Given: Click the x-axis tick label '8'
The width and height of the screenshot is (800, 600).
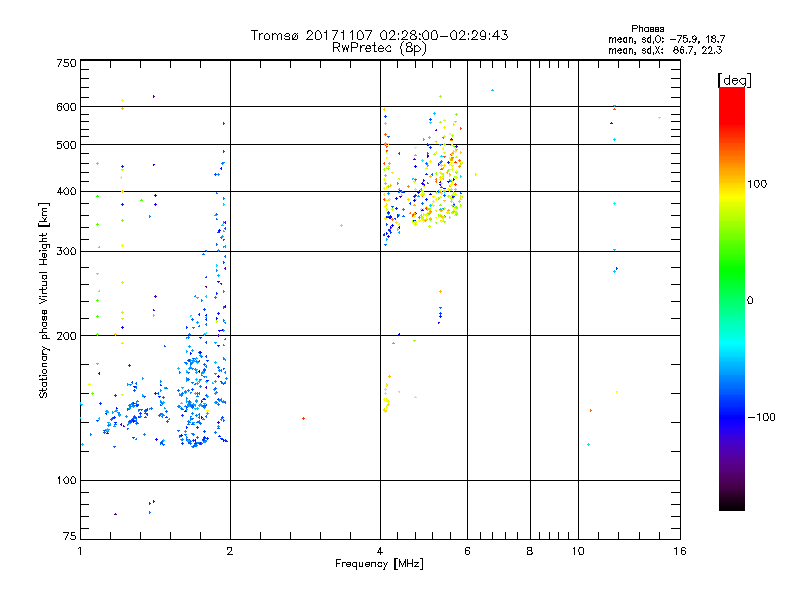Looking at the screenshot, I should [530, 551].
